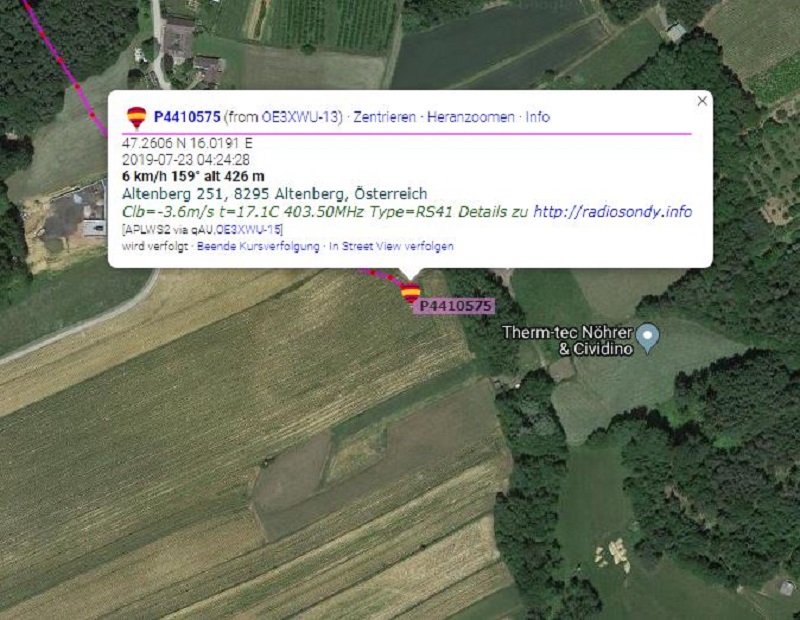Open the Info link for P4410575
The height and width of the screenshot is (620, 800).
click(538, 117)
